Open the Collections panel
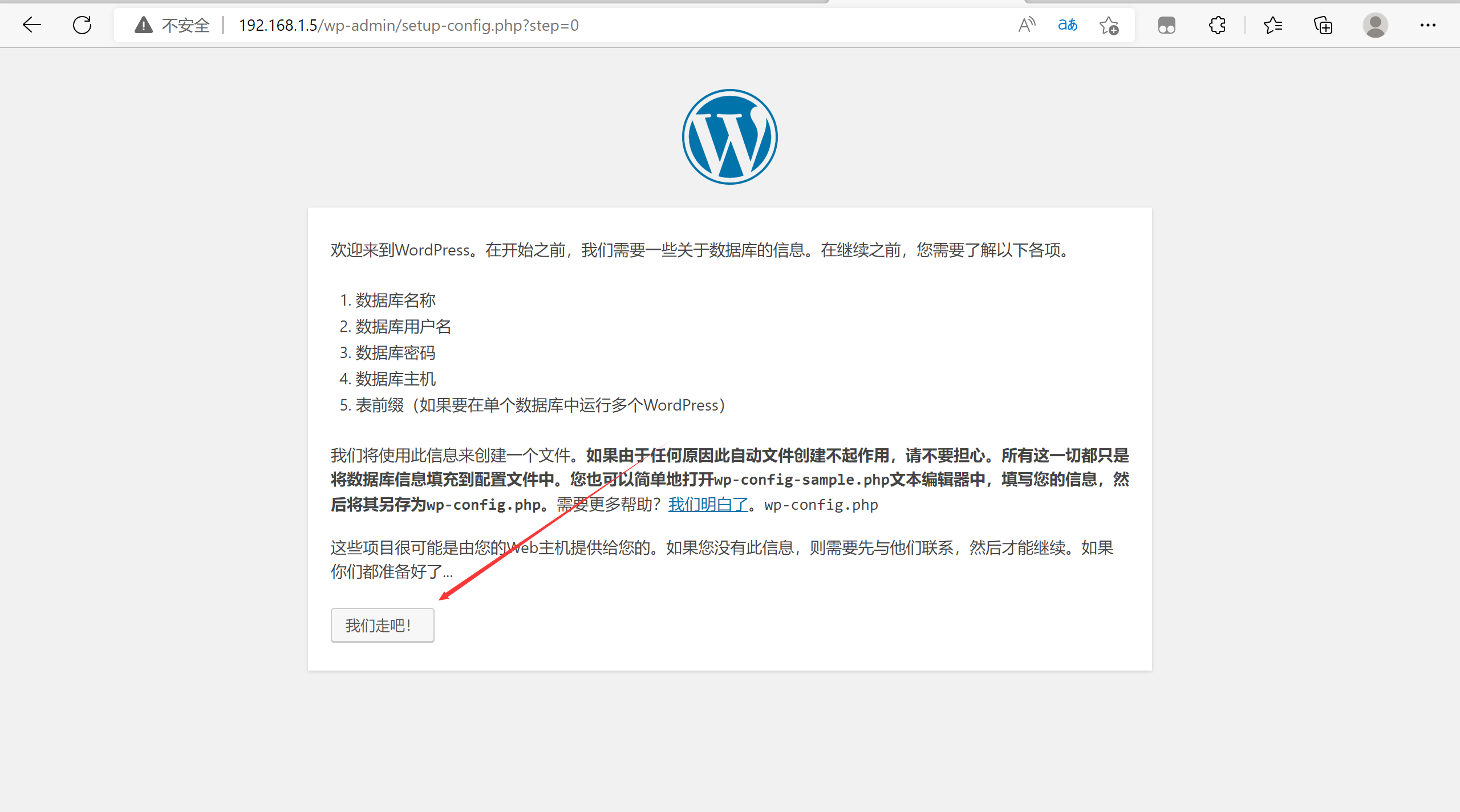Viewport: 1460px width, 812px height. pyautogui.click(x=1323, y=25)
